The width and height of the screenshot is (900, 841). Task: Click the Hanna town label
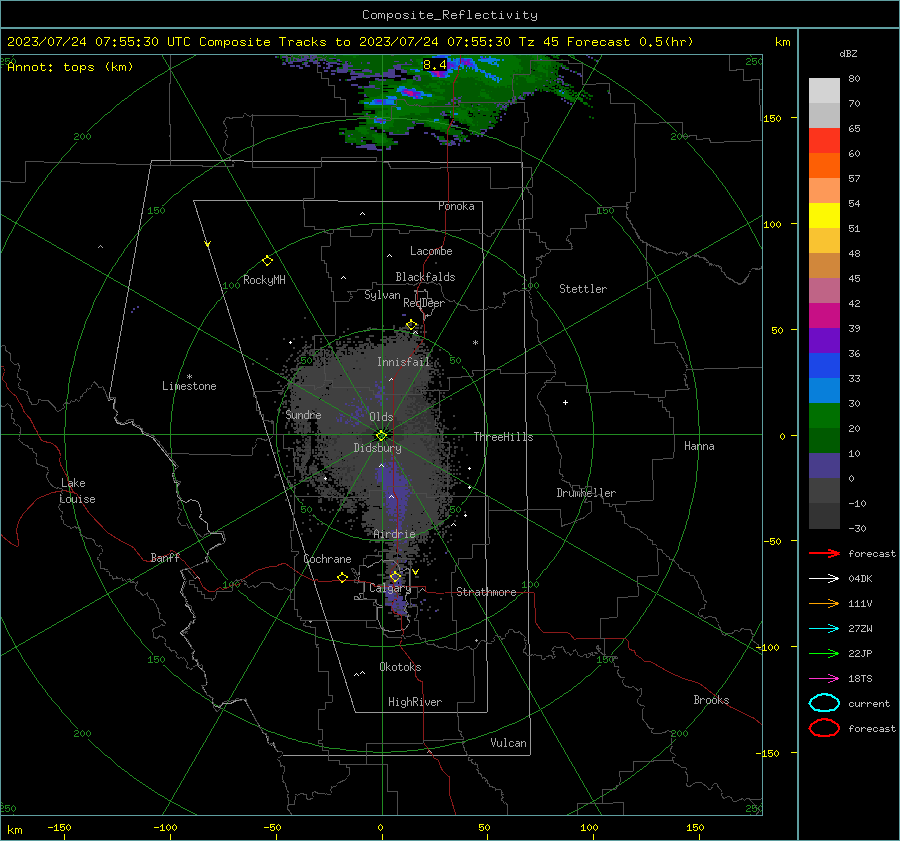(x=699, y=446)
